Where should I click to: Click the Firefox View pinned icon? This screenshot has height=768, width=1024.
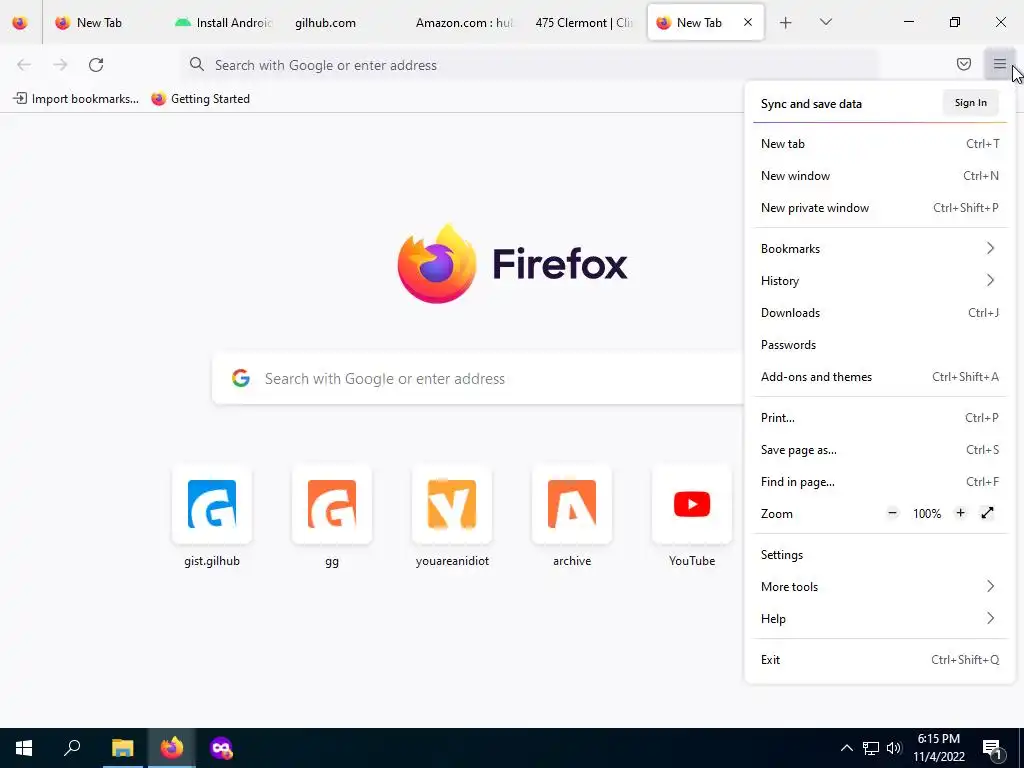pos(20,22)
